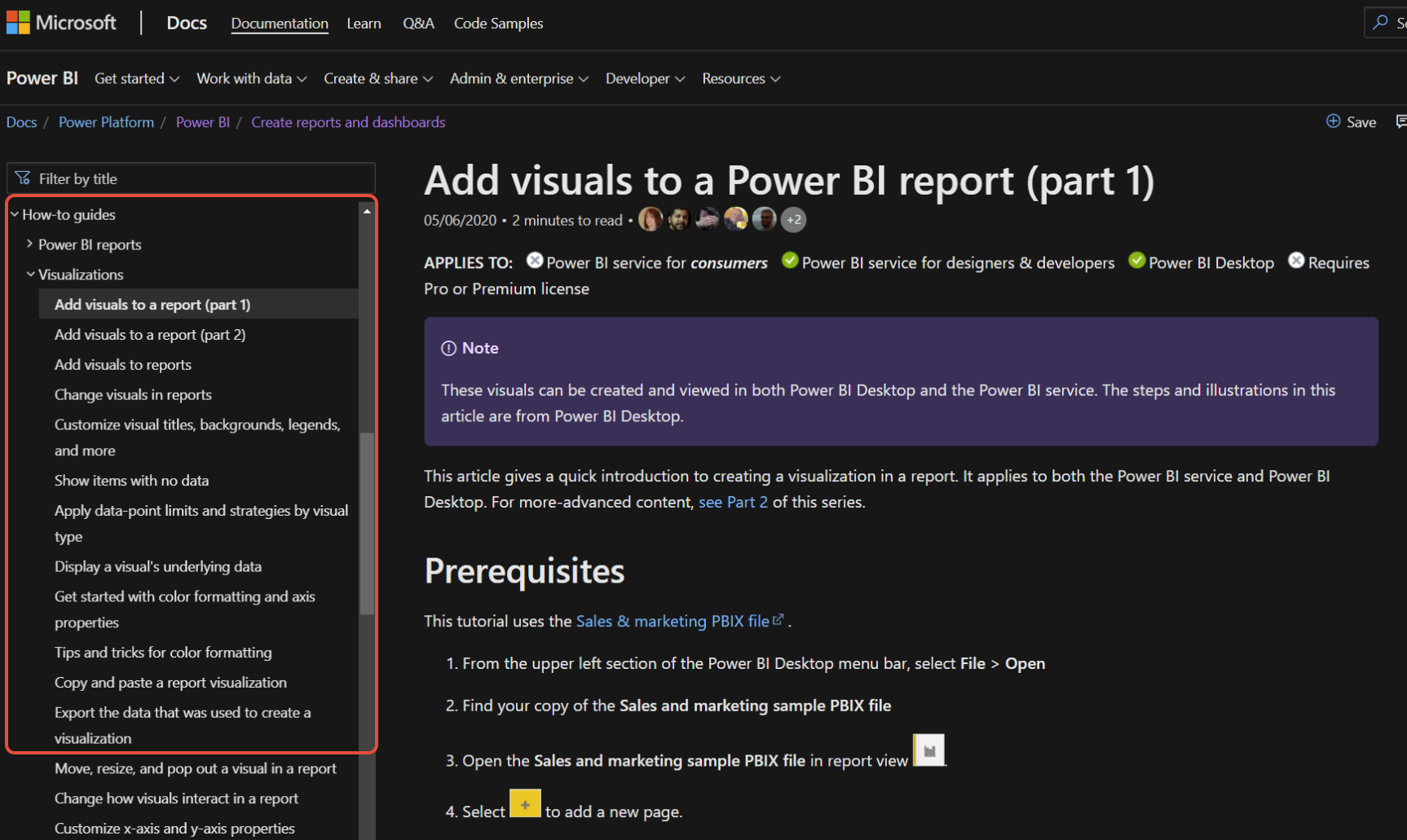Click the Save button
1407x840 pixels.
[1352, 121]
